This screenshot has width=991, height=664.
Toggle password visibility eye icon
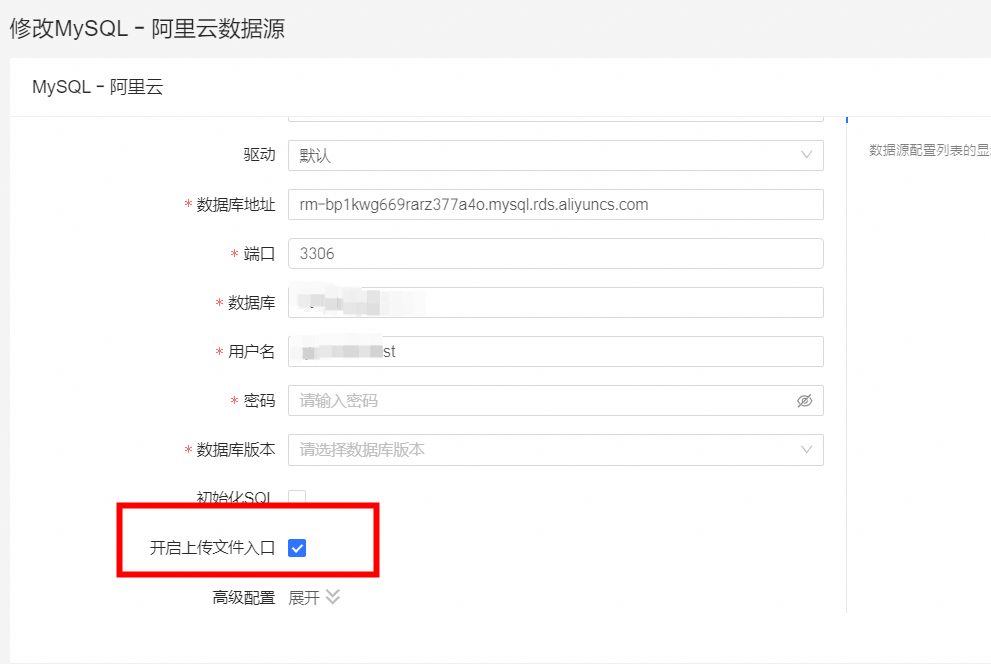[x=804, y=401]
